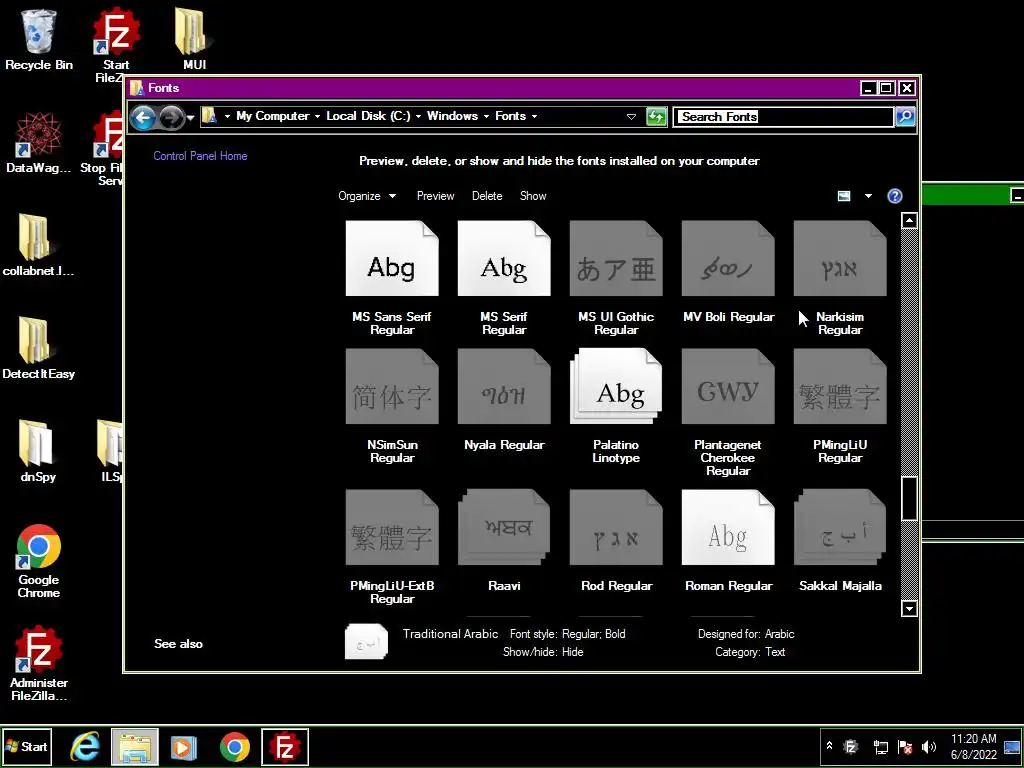Click Delete in the toolbar
This screenshot has height=768, width=1024.
tap(487, 196)
